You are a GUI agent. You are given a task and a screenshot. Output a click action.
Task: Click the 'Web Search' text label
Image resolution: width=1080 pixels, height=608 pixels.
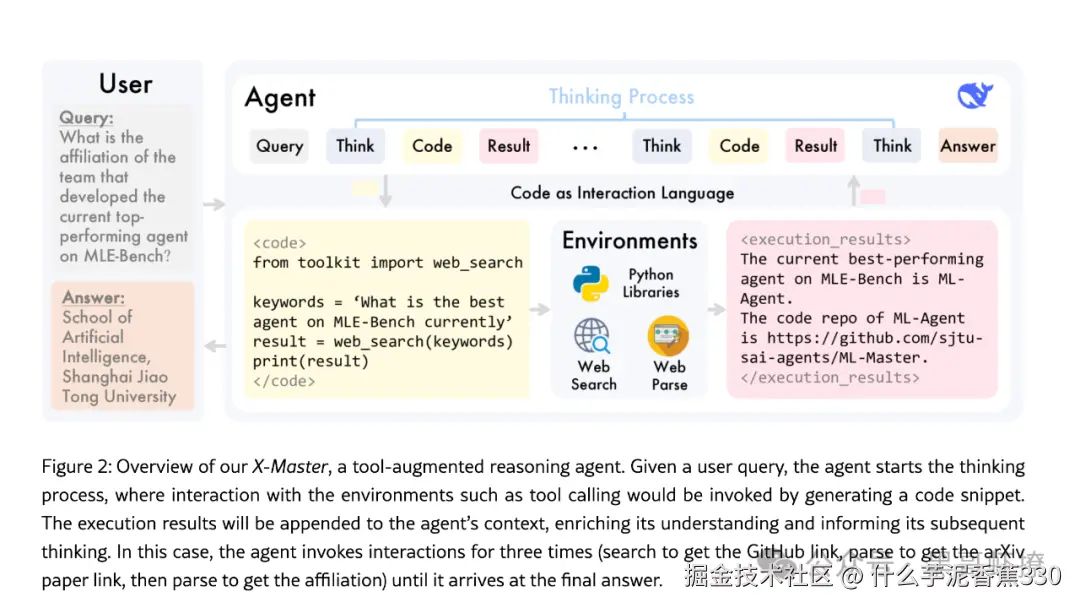594,375
